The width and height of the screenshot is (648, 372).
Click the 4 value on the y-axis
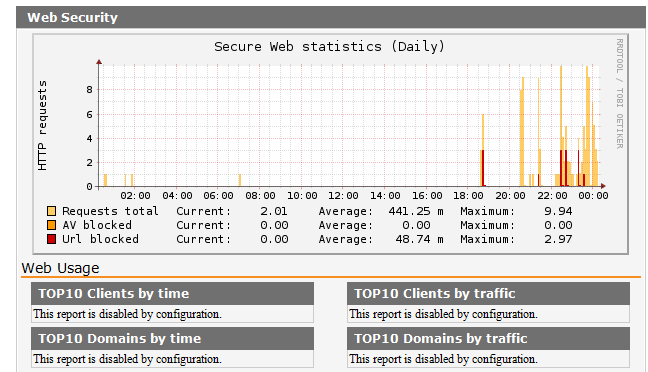coord(89,138)
